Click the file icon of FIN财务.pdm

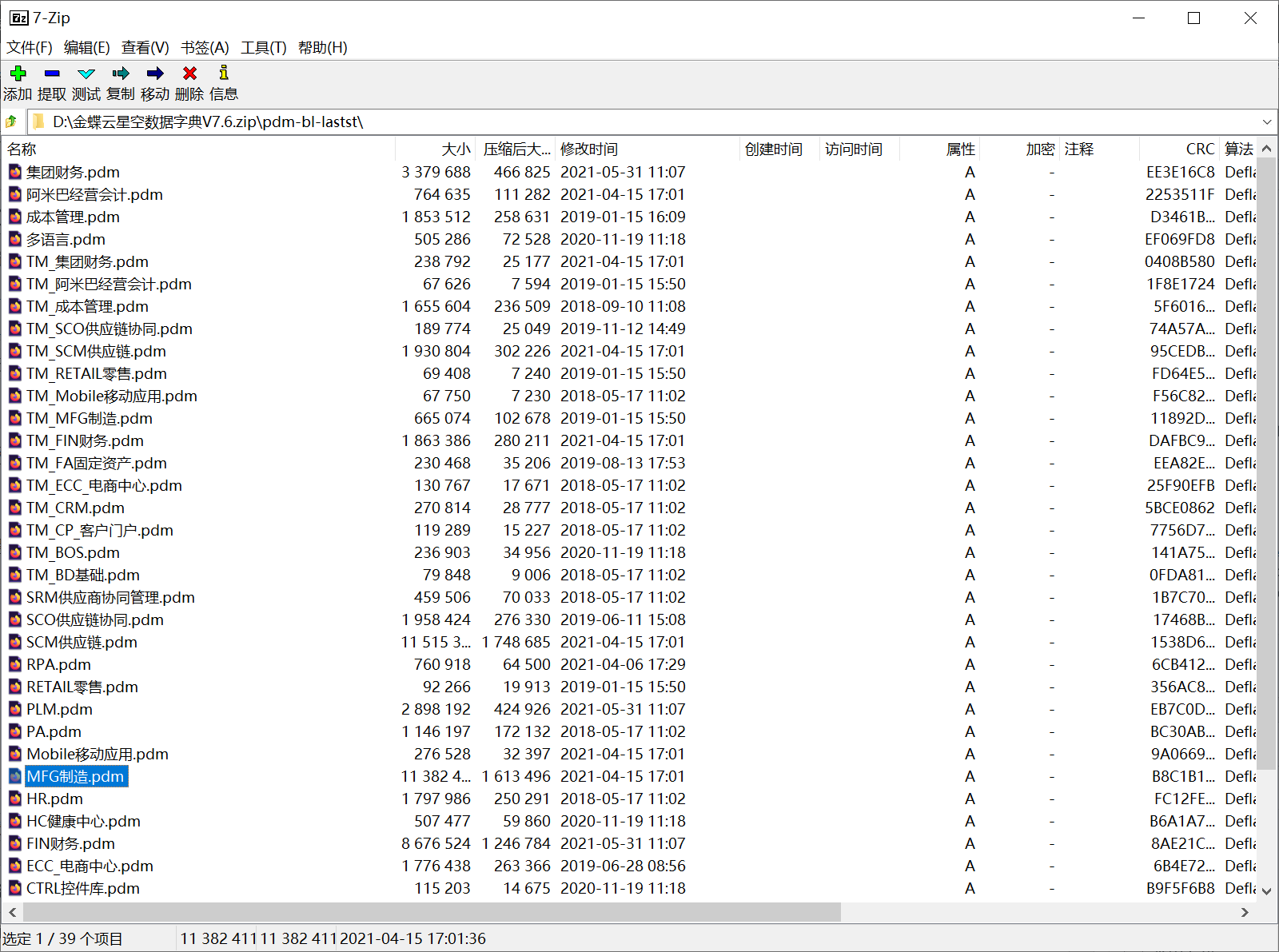(15, 843)
